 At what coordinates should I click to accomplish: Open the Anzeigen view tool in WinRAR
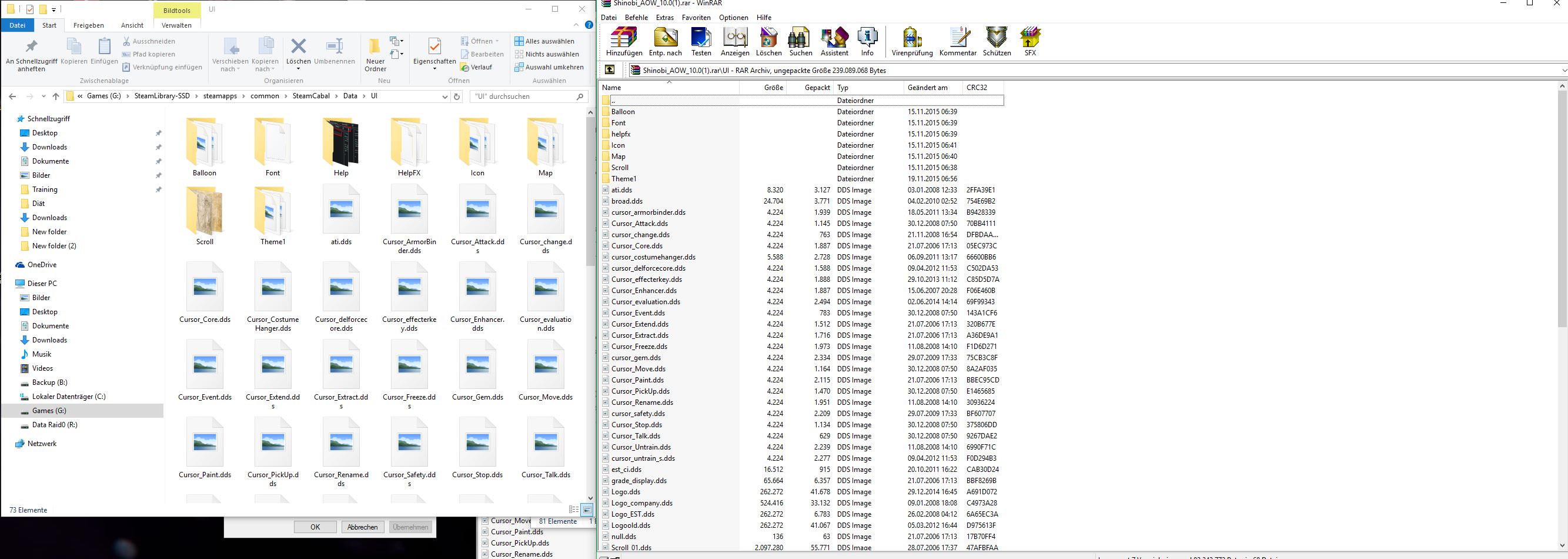tap(735, 41)
